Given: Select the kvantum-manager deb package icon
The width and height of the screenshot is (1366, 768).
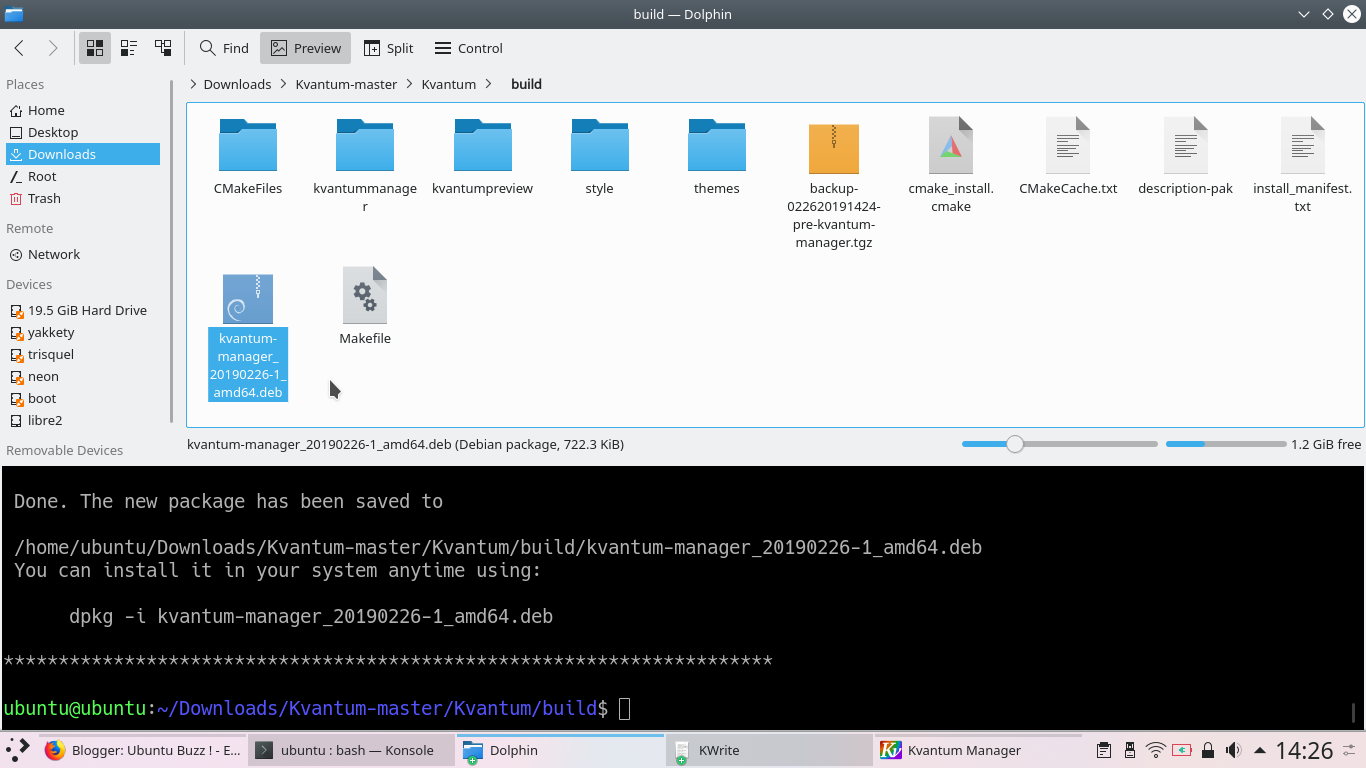Looking at the screenshot, I should pos(248,298).
